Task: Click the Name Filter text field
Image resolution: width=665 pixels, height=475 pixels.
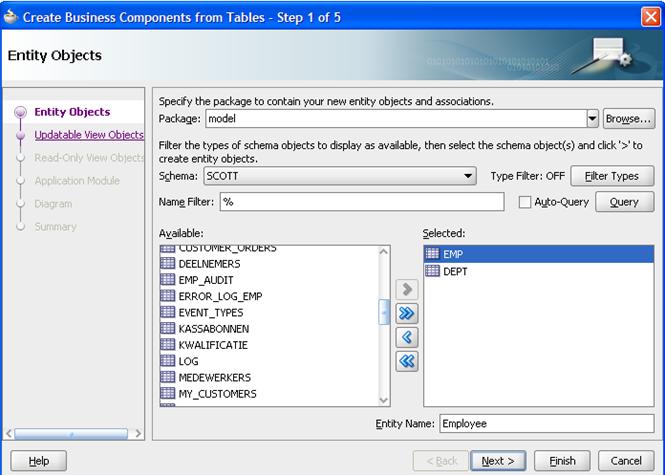Action: [361, 202]
